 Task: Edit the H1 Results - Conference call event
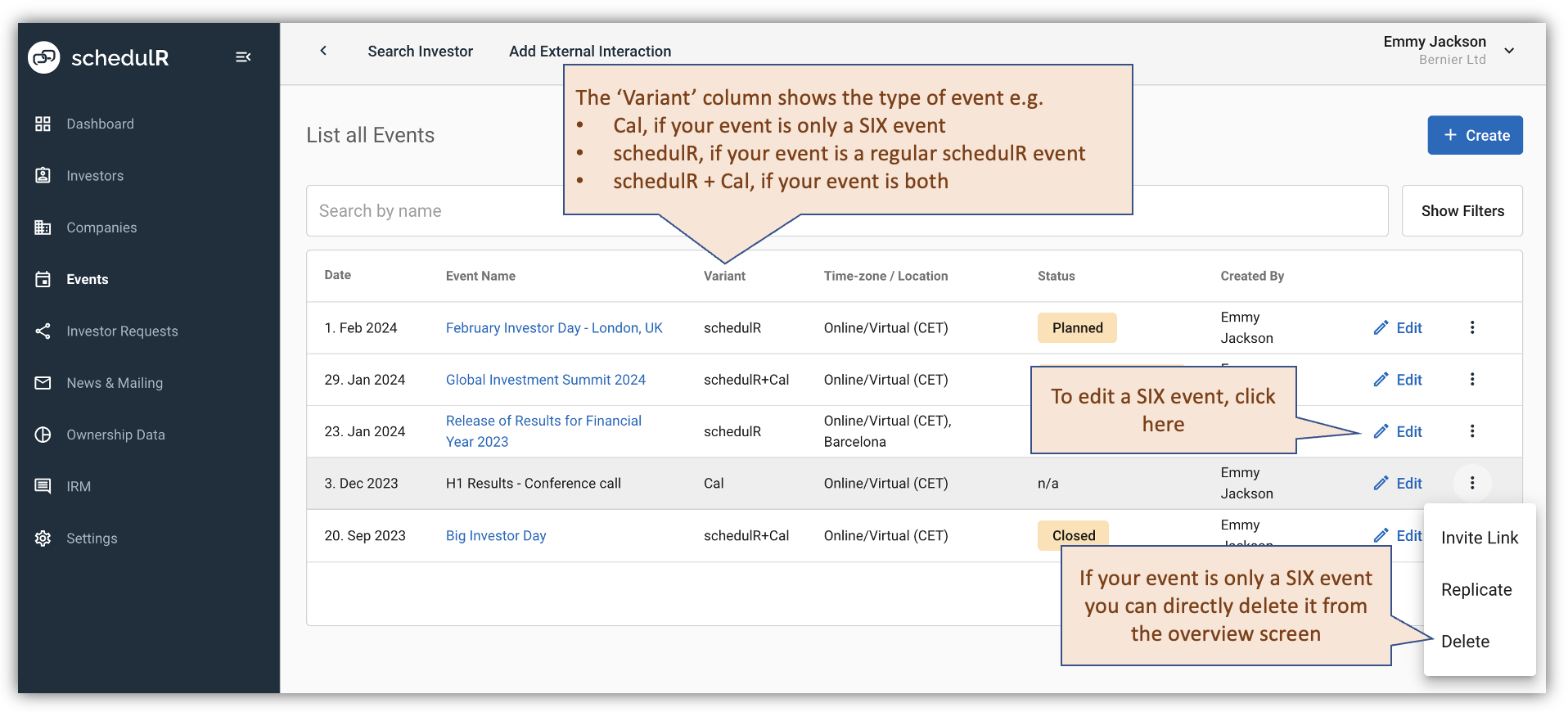1398,484
